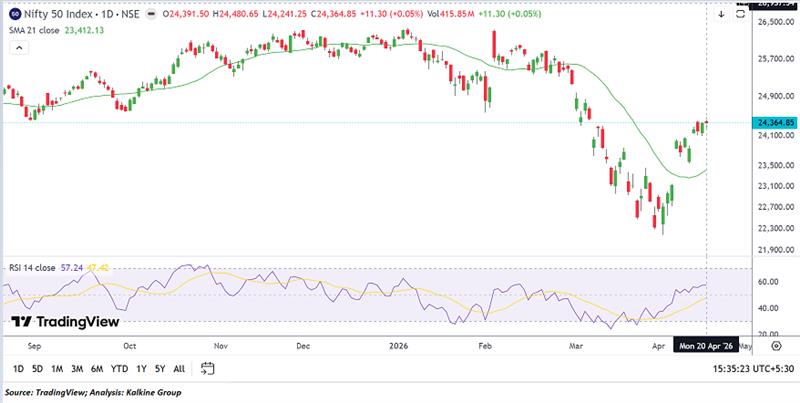Click the SMA 21 close indicator label

(x=34, y=31)
